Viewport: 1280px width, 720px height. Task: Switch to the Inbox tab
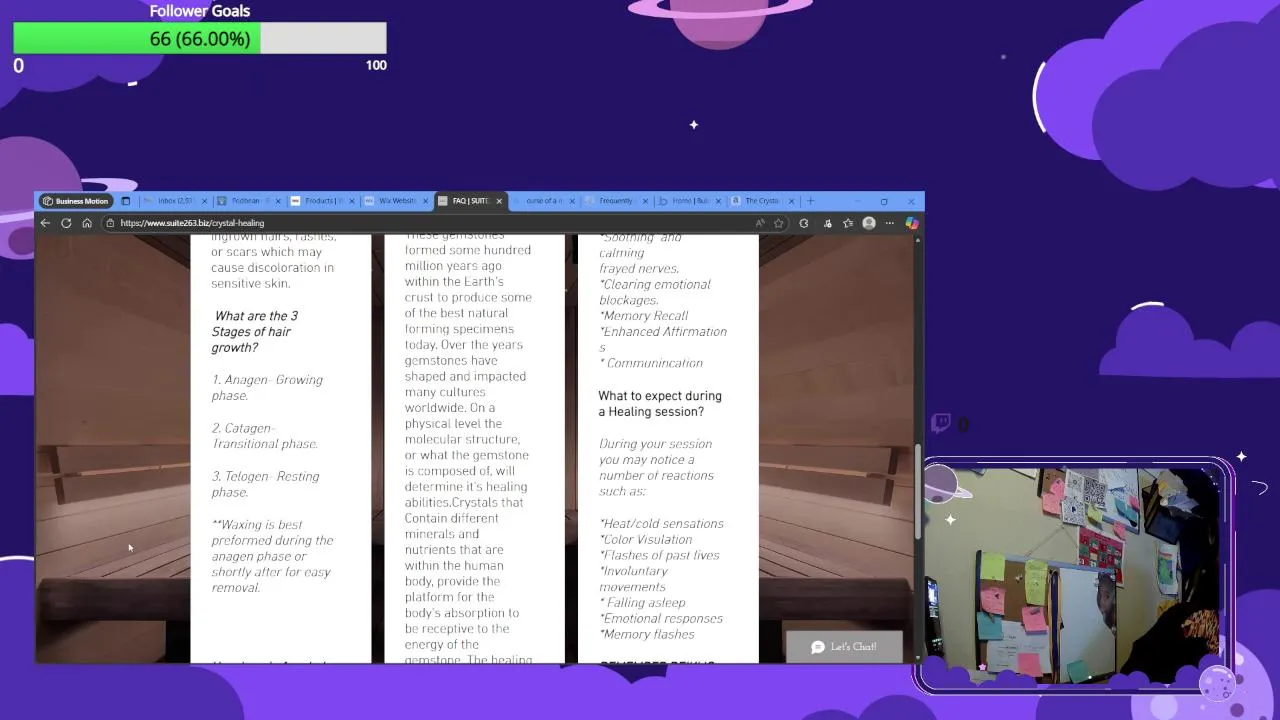pos(174,201)
